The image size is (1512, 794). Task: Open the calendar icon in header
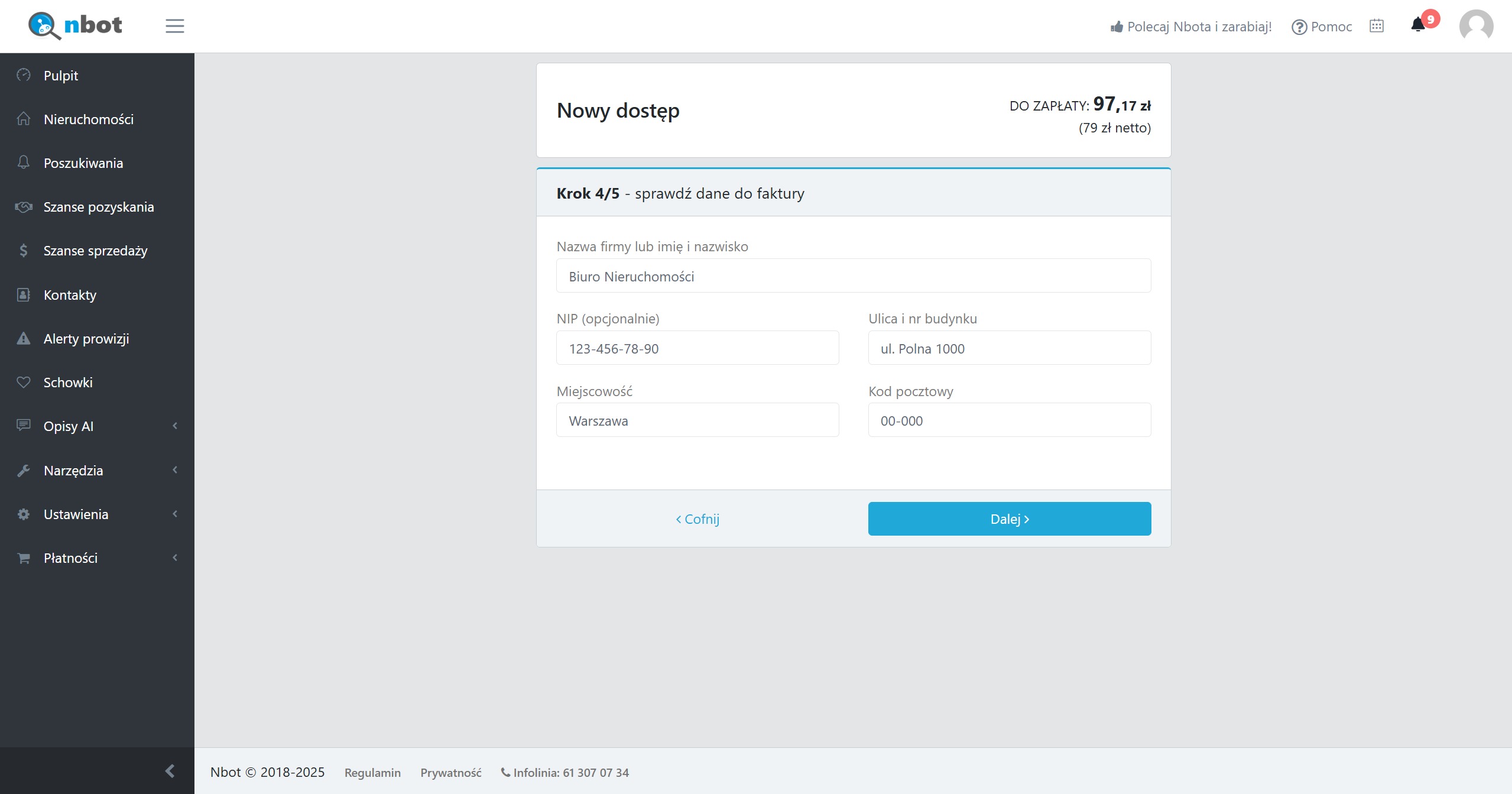pos(1377,26)
